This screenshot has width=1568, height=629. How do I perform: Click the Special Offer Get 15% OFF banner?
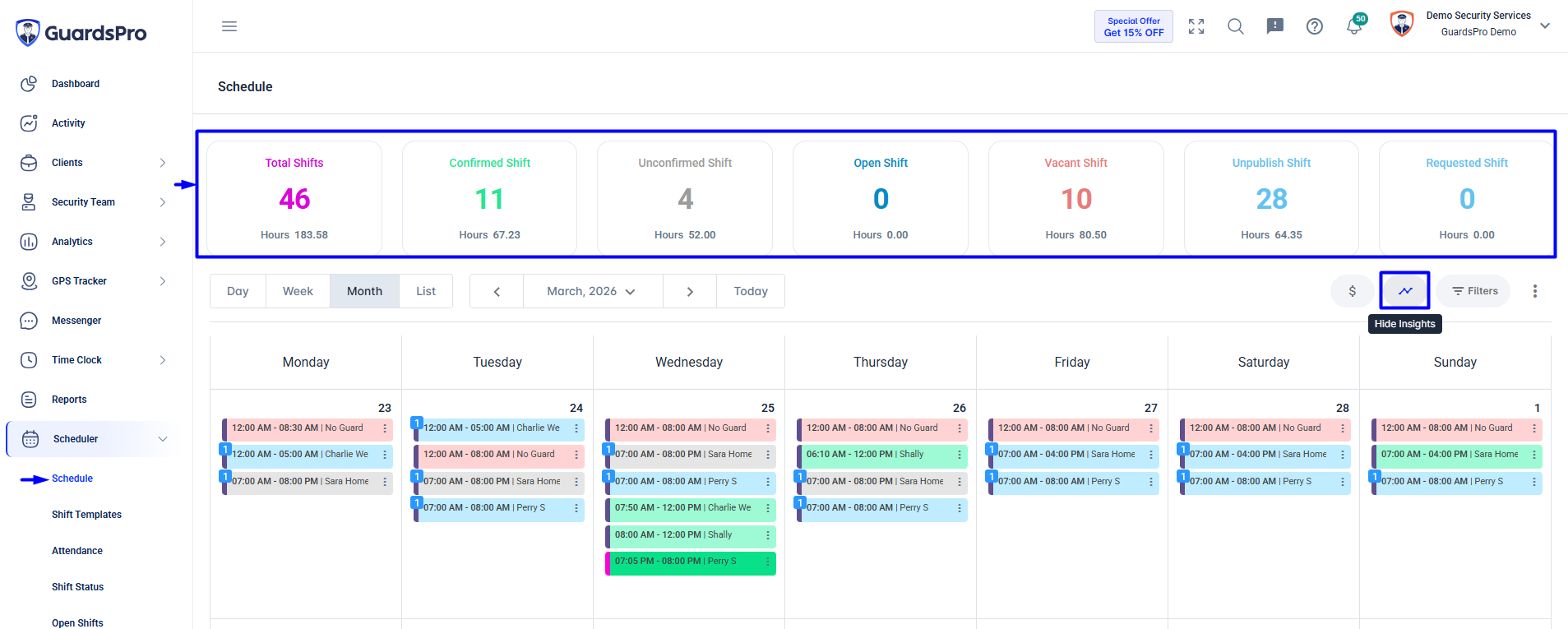point(1134,26)
